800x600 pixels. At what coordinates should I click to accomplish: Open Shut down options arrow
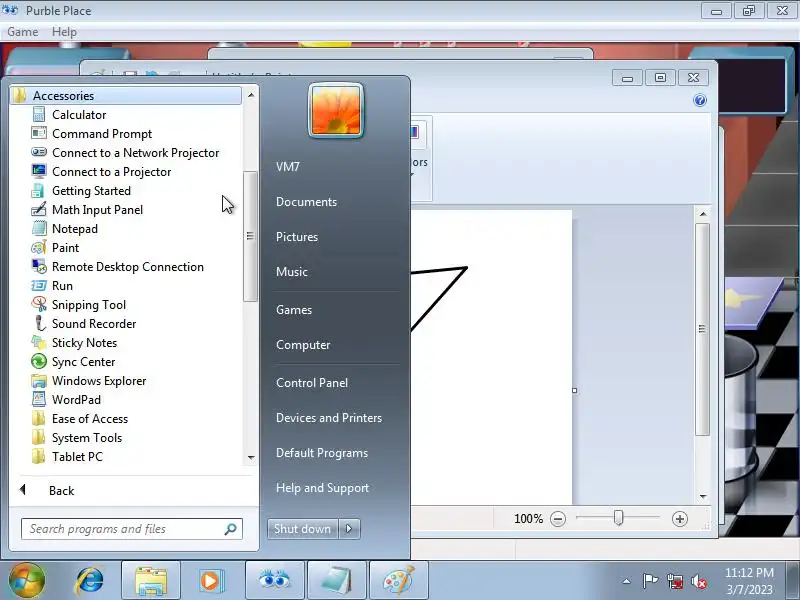click(x=349, y=529)
